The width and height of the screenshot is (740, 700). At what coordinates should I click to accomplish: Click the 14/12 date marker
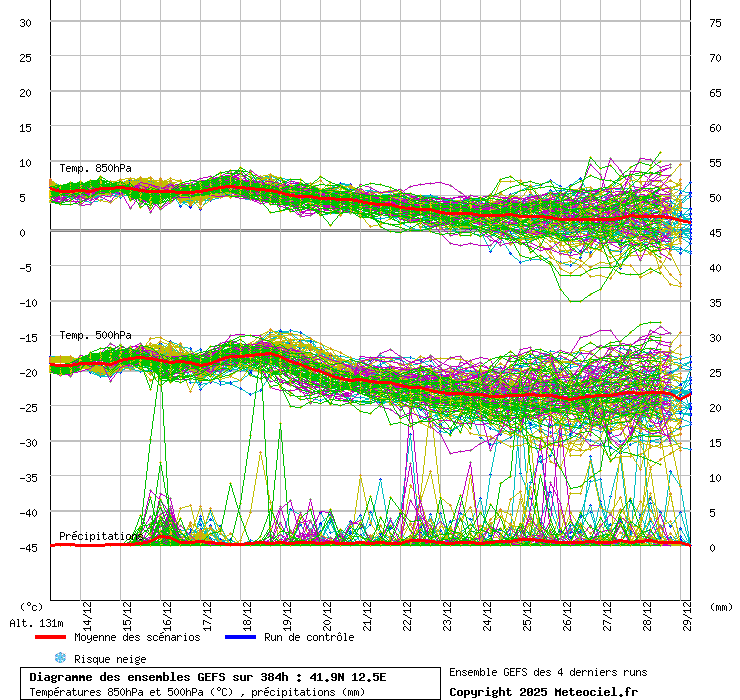(x=88, y=609)
